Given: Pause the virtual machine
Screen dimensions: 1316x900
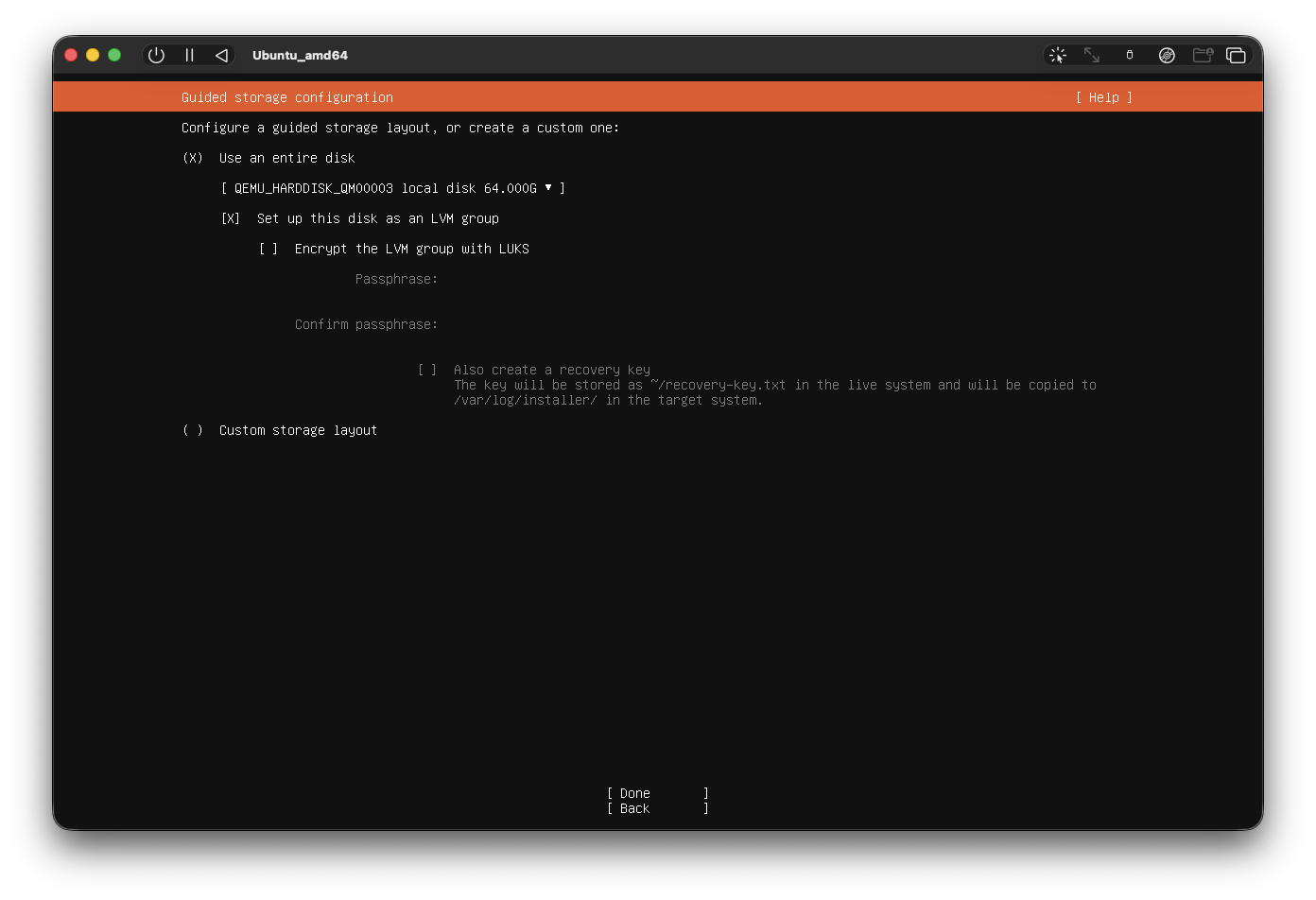Looking at the screenshot, I should coord(189,55).
